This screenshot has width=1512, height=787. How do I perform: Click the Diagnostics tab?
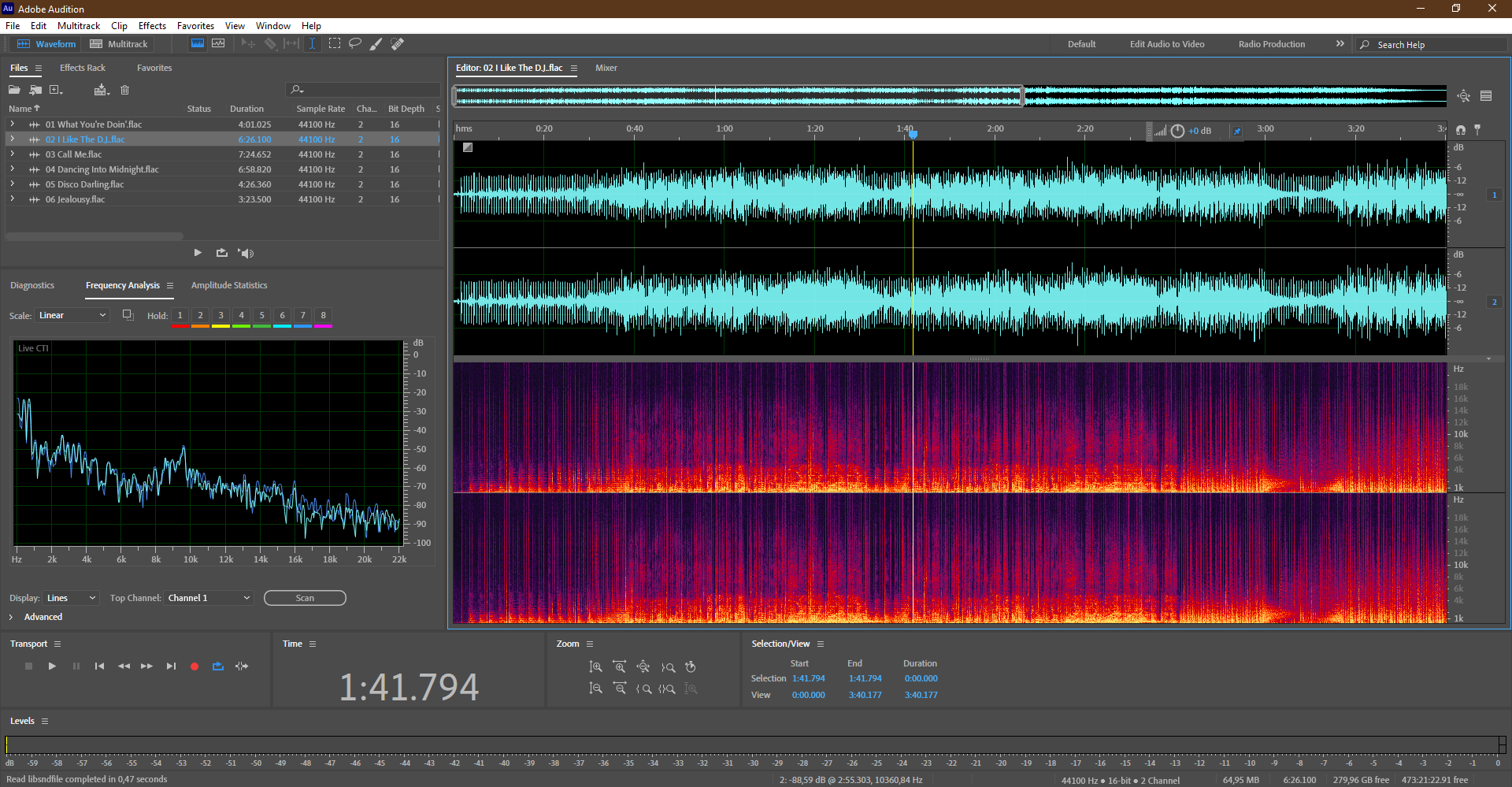coord(32,285)
